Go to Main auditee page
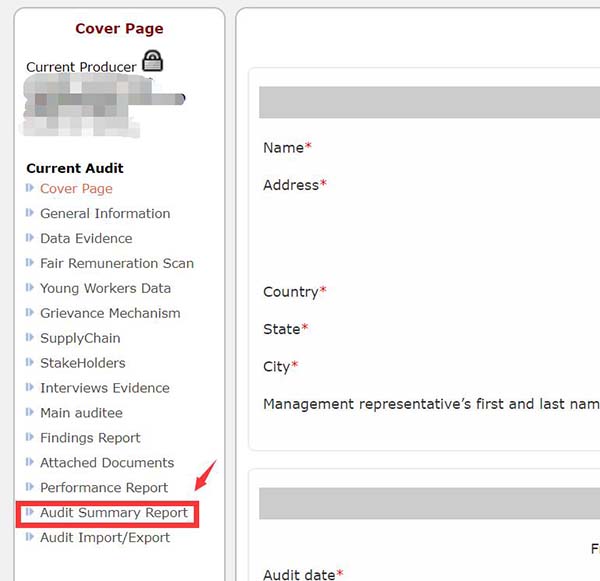Viewport: 600px width, 581px height. click(81, 413)
